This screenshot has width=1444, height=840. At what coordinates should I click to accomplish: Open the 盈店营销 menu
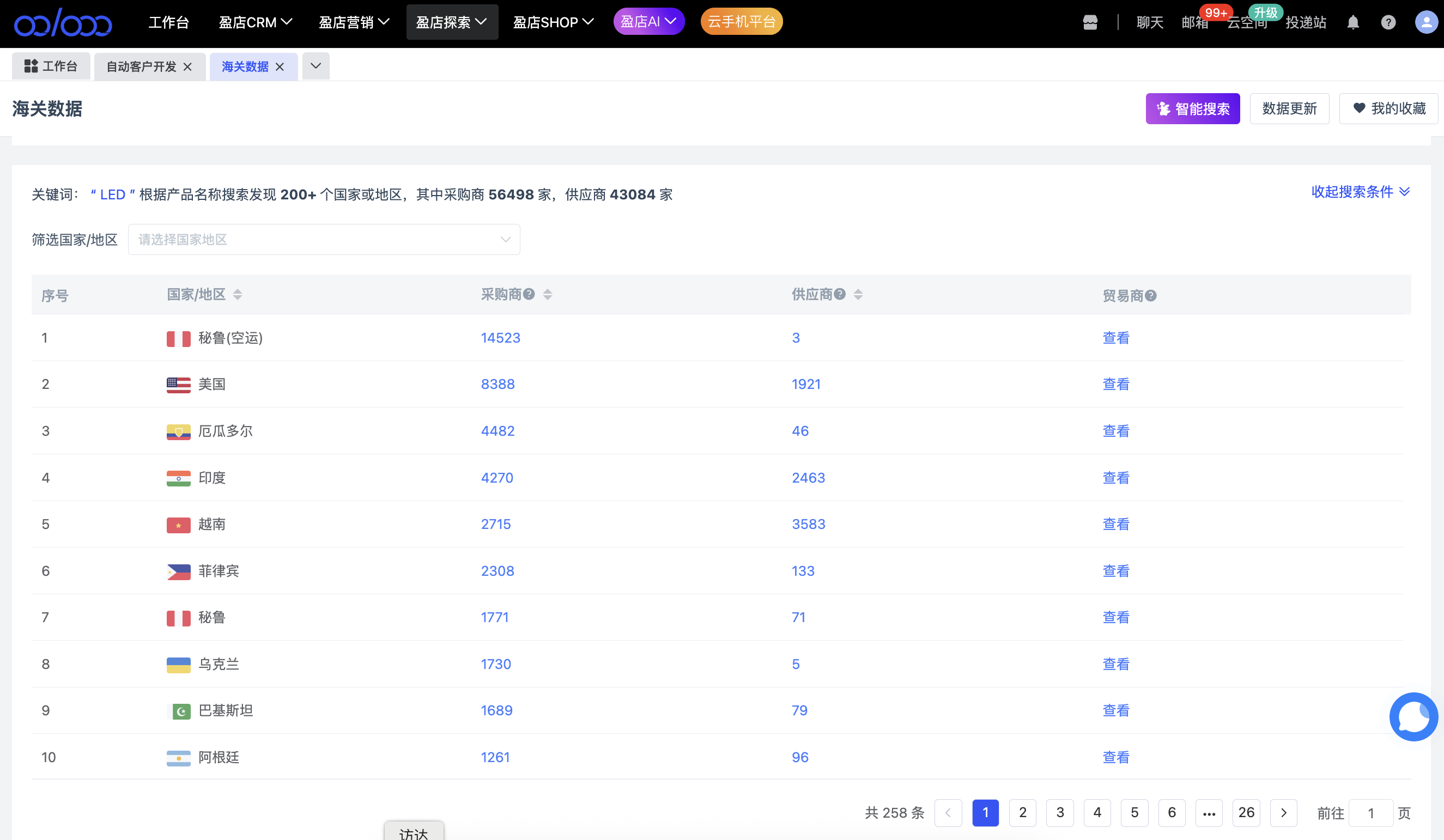coord(354,22)
